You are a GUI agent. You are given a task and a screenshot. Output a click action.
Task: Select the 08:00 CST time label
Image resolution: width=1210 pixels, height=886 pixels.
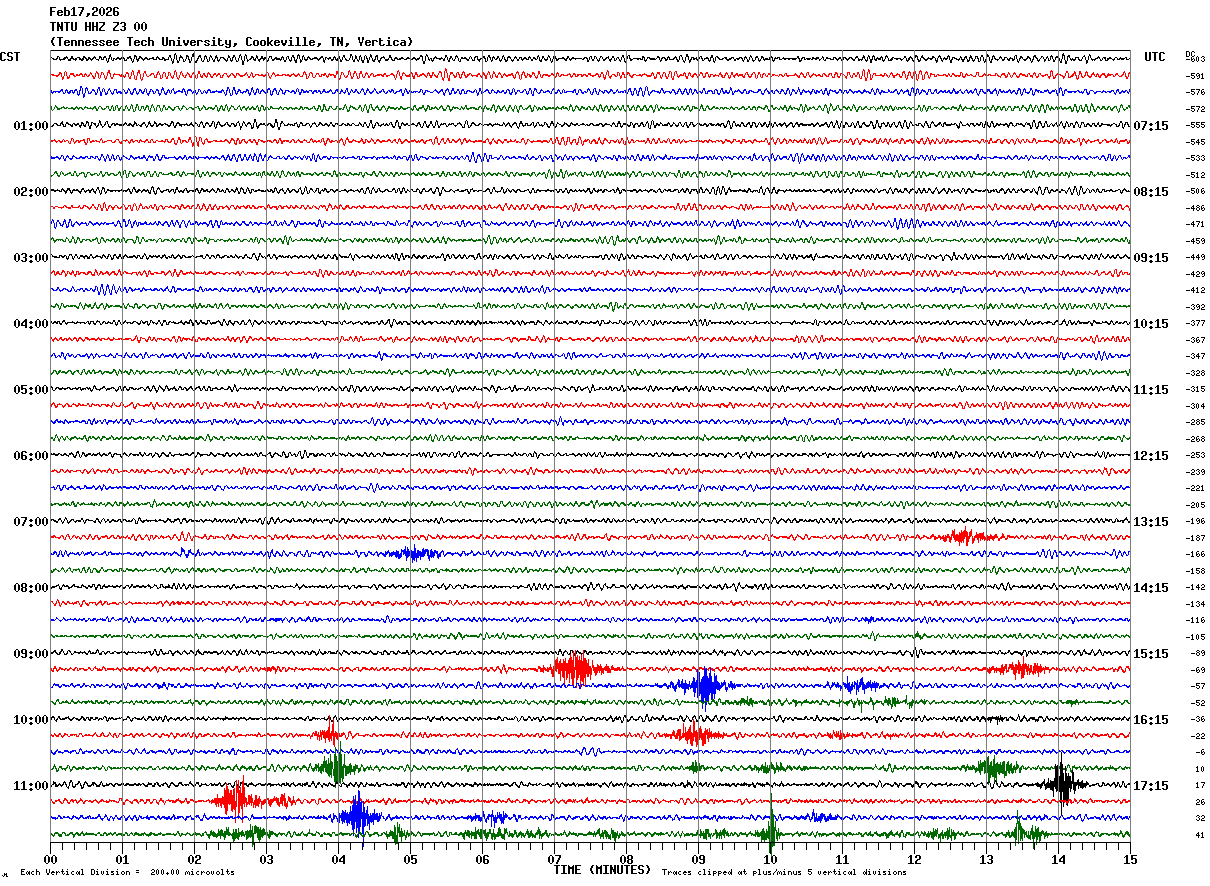pos(30,588)
